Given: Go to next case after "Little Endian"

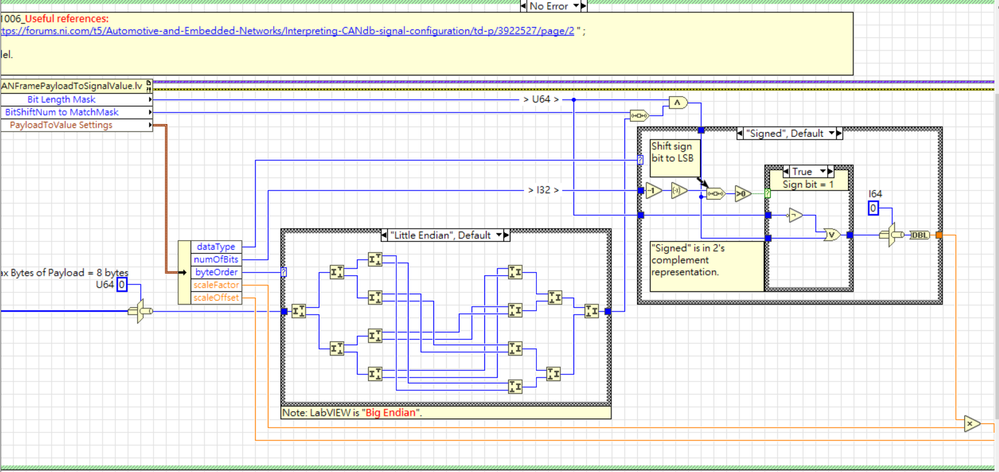Looking at the screenshot, I should coord(504,235).
